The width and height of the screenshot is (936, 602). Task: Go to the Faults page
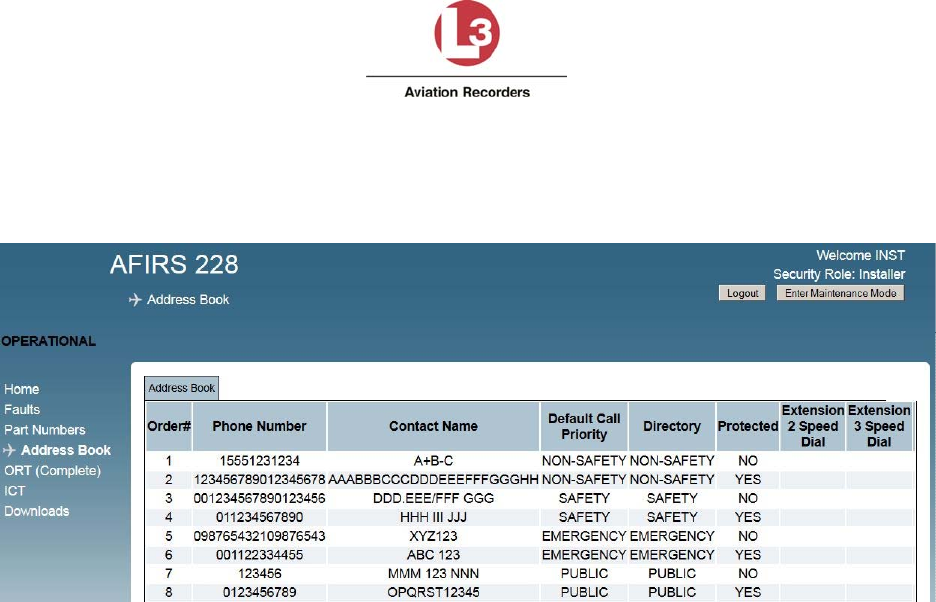tap(22, 409)
